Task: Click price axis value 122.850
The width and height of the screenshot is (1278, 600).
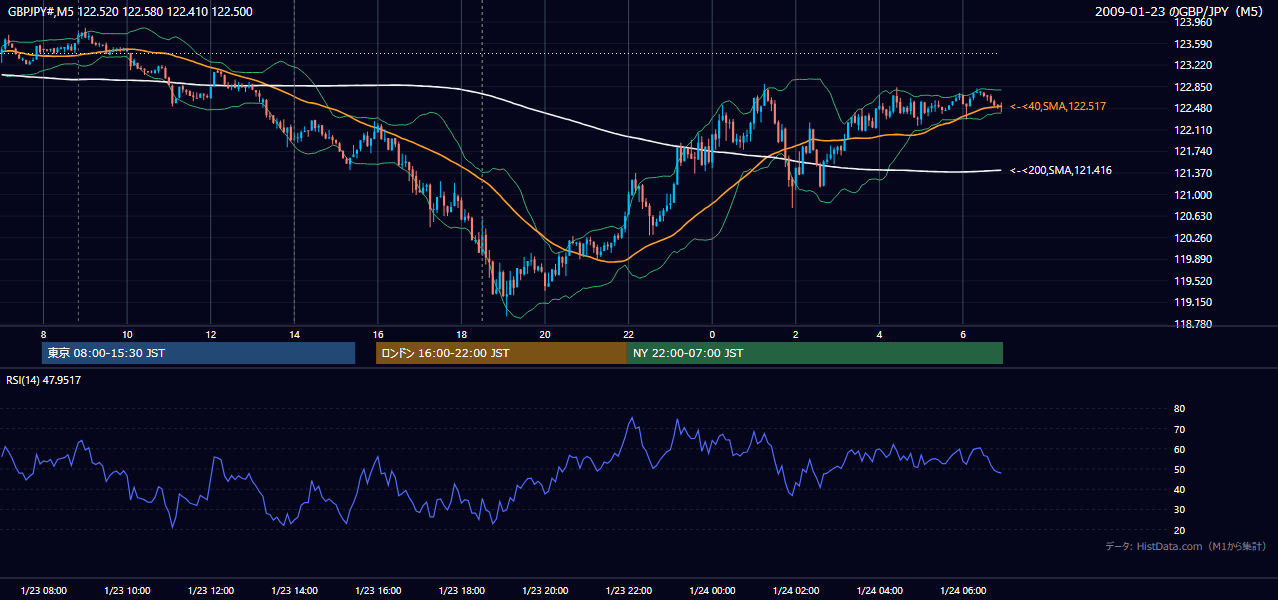Action: pos(1192,87)
